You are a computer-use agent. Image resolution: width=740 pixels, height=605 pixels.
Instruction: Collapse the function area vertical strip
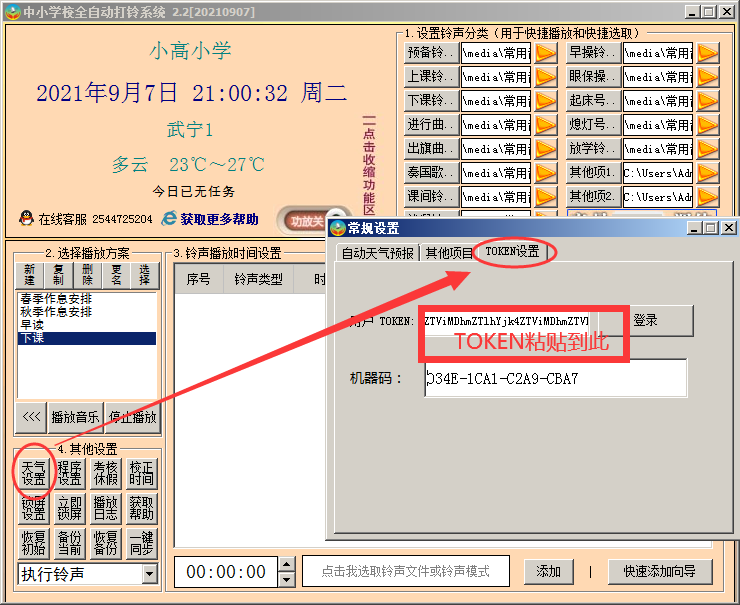(x=369, y=165)
